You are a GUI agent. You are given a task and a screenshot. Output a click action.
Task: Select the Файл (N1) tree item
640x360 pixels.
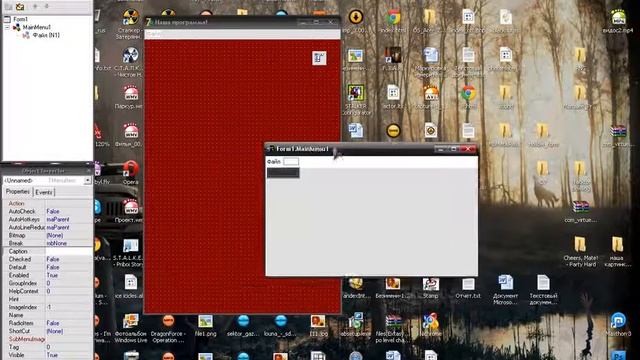point(46,35)
